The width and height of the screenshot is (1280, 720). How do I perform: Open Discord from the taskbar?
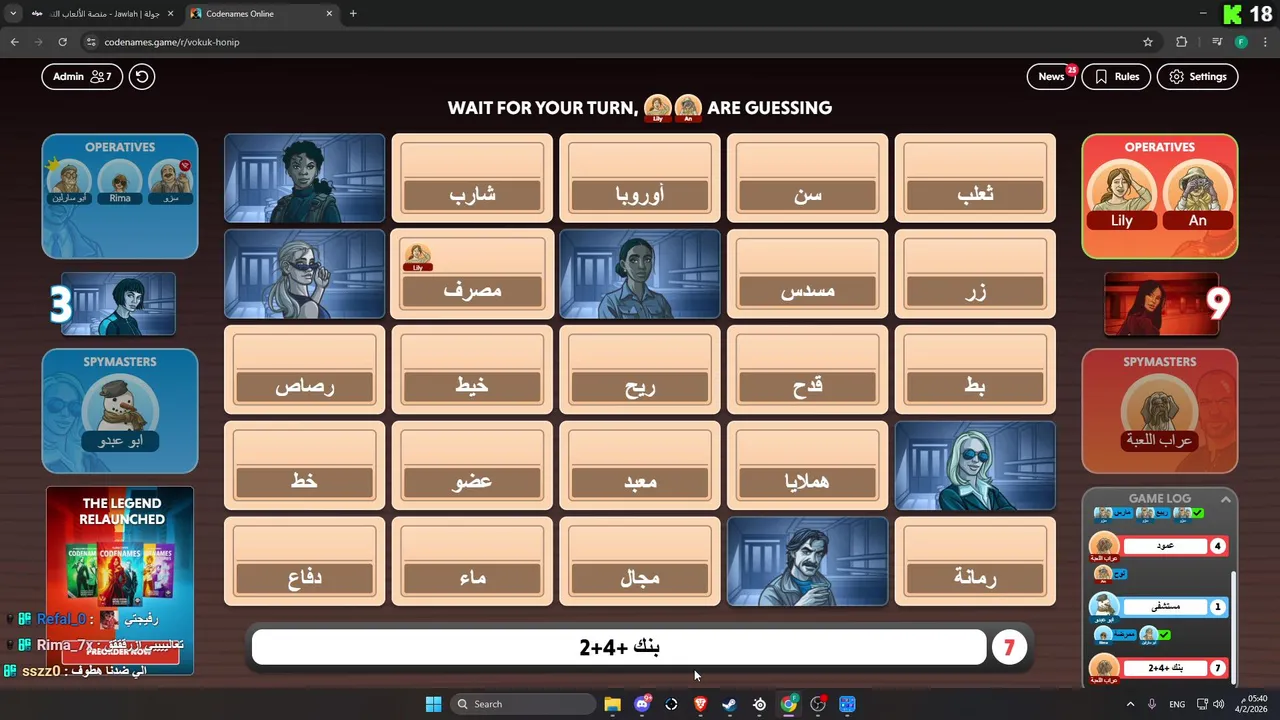[x=642, y=704]
